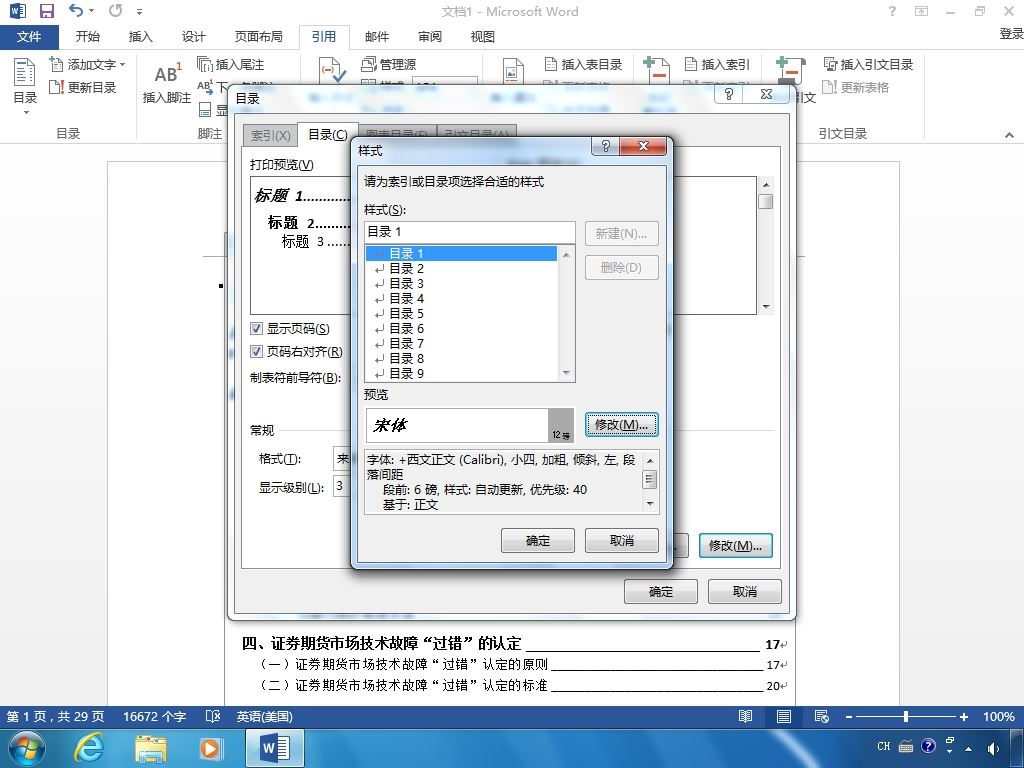
Task: Click the zoom in plus button
Action: 963,716
